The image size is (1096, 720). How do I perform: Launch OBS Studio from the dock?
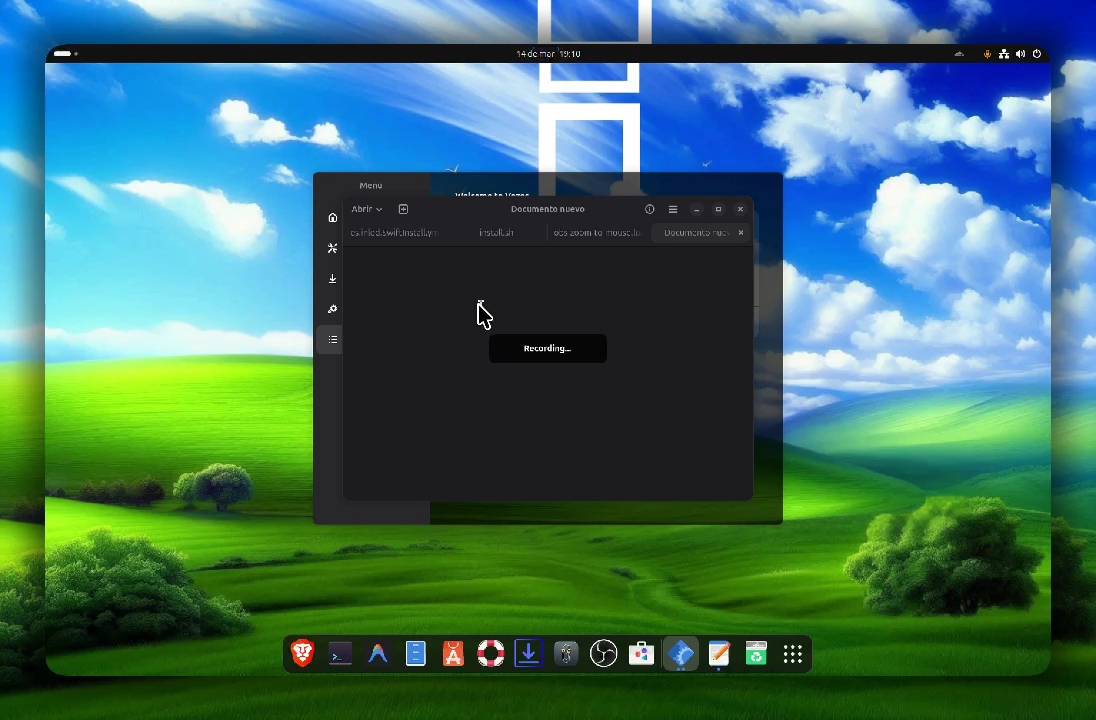[x=604, y=654]
